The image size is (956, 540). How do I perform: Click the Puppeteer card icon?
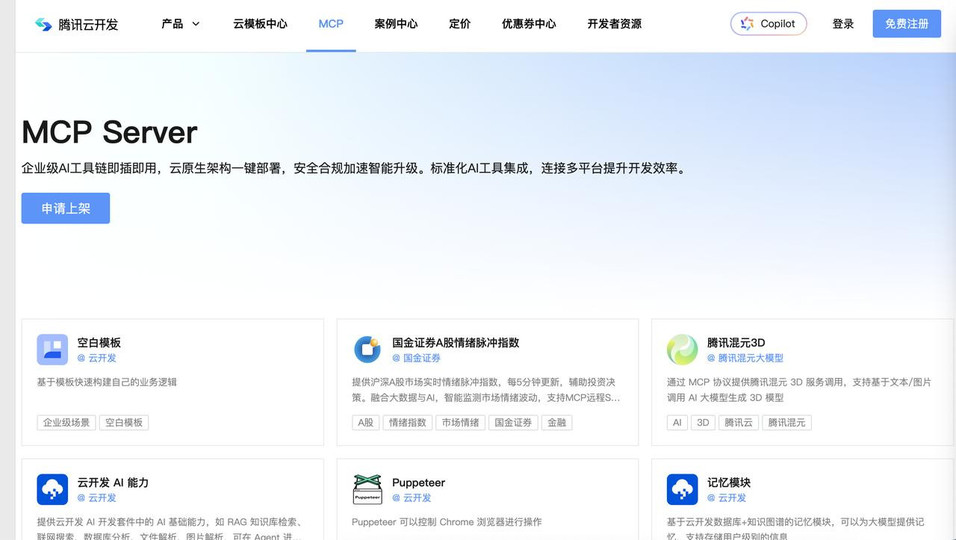coord(367,489)
